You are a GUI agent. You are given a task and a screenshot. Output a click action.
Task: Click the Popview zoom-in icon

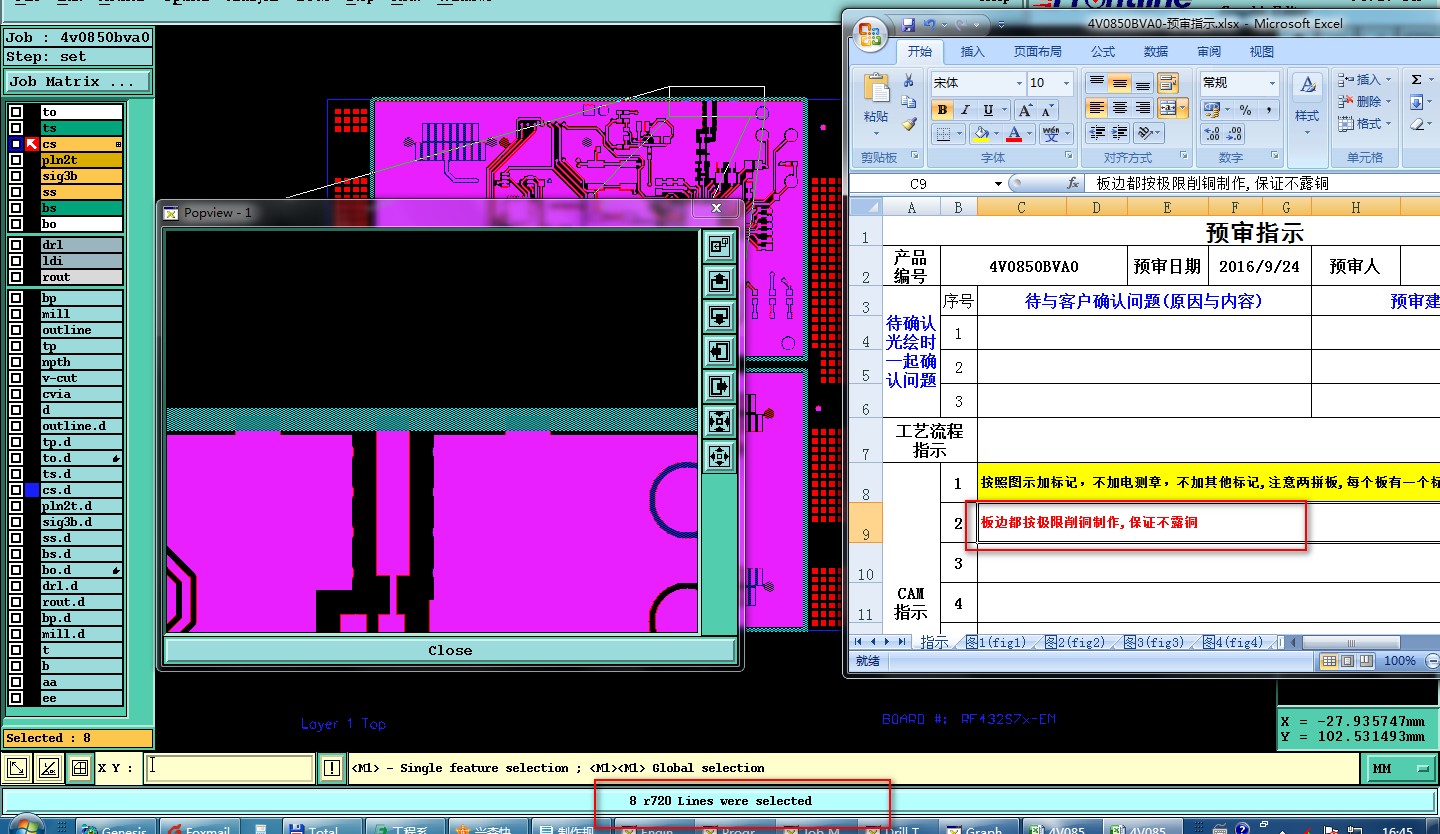(x=719, y=421)
